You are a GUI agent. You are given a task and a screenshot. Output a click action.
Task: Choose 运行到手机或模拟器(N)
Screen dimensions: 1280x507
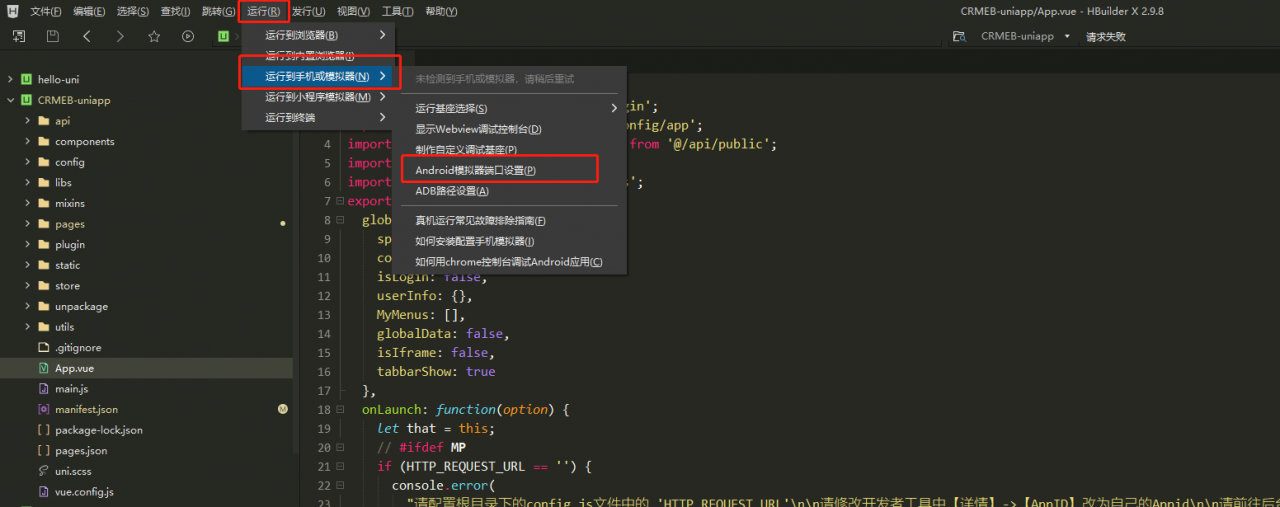pyautogui.click(x=319, y=76)
